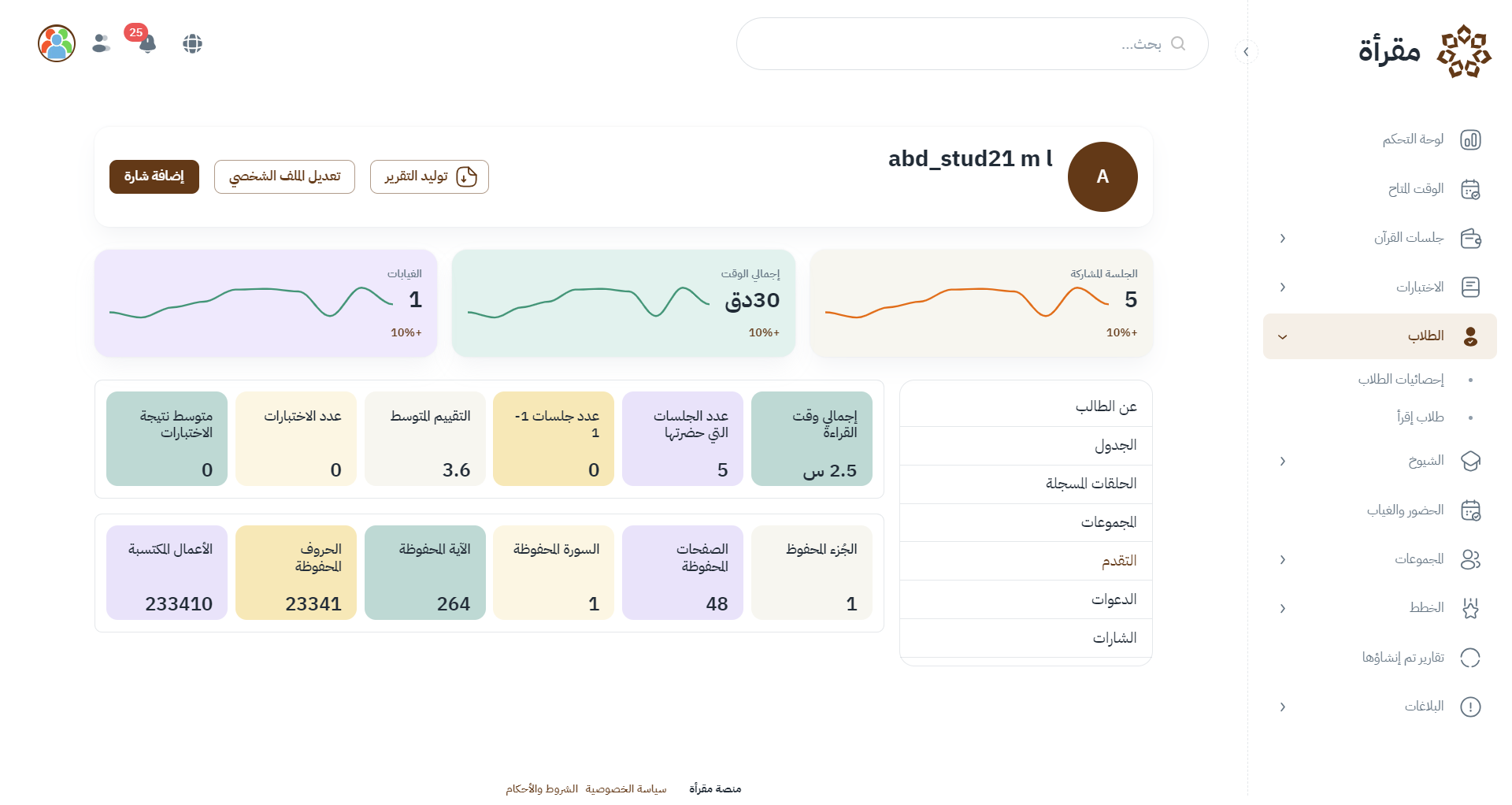This screenshot has width=1512, height=805.
Task: Expand the الاختبارات submenu
Action: coord(1283,287)
